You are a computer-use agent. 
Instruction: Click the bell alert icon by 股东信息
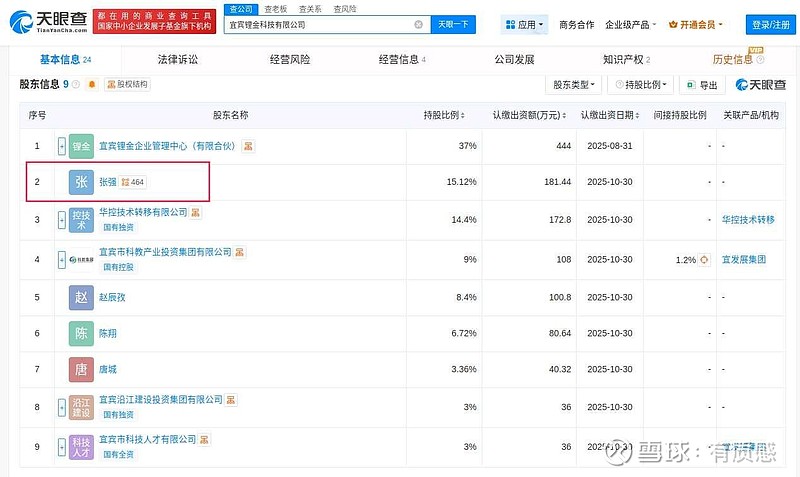(92, 84)
